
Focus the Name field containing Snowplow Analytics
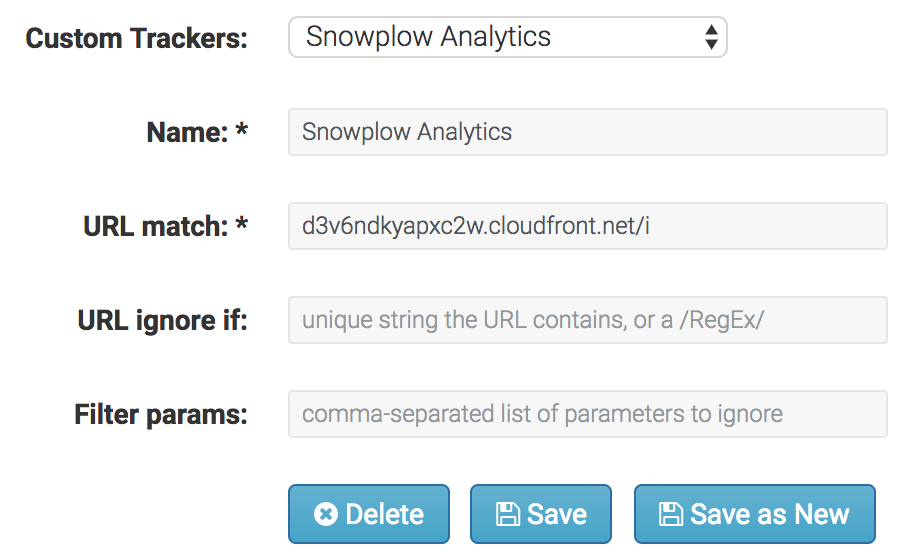588,132
